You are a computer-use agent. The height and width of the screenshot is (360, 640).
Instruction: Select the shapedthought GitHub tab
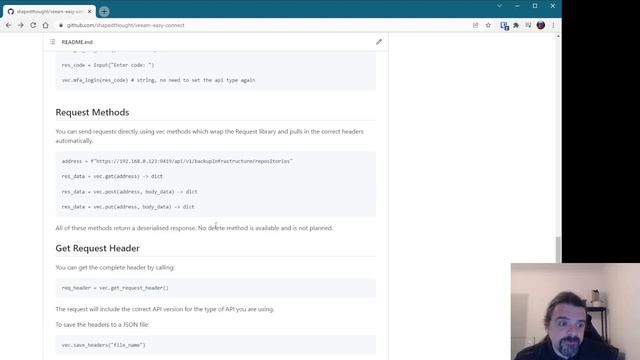click(x=49, y=12)
